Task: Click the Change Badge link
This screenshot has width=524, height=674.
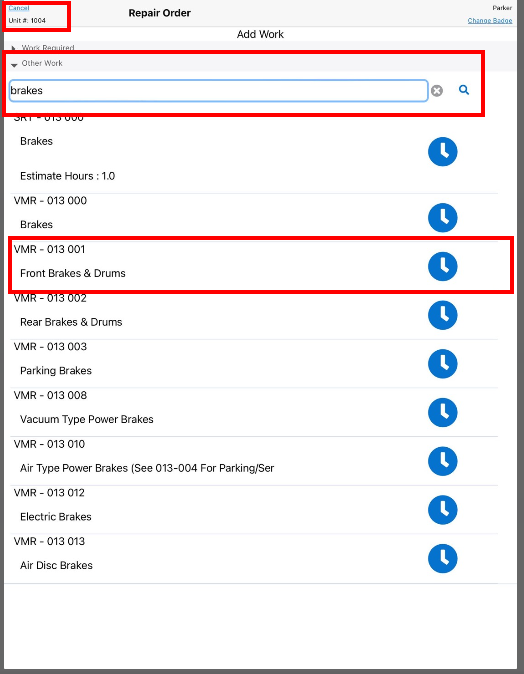Action: tap(490, 20)
